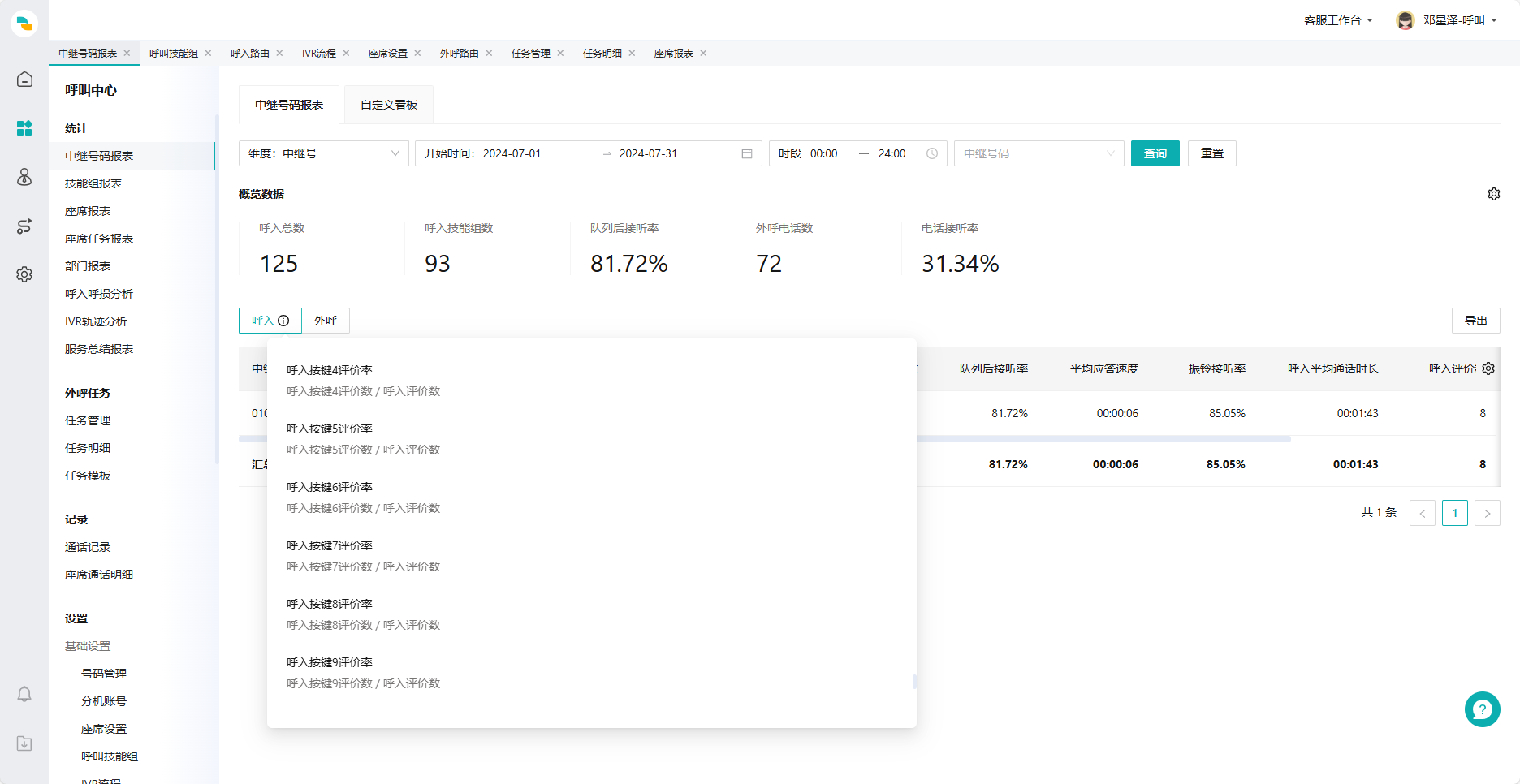Screen dimensions: 1520x784
Task: Close the 任务明细 tab
Action: coord(632,53)
